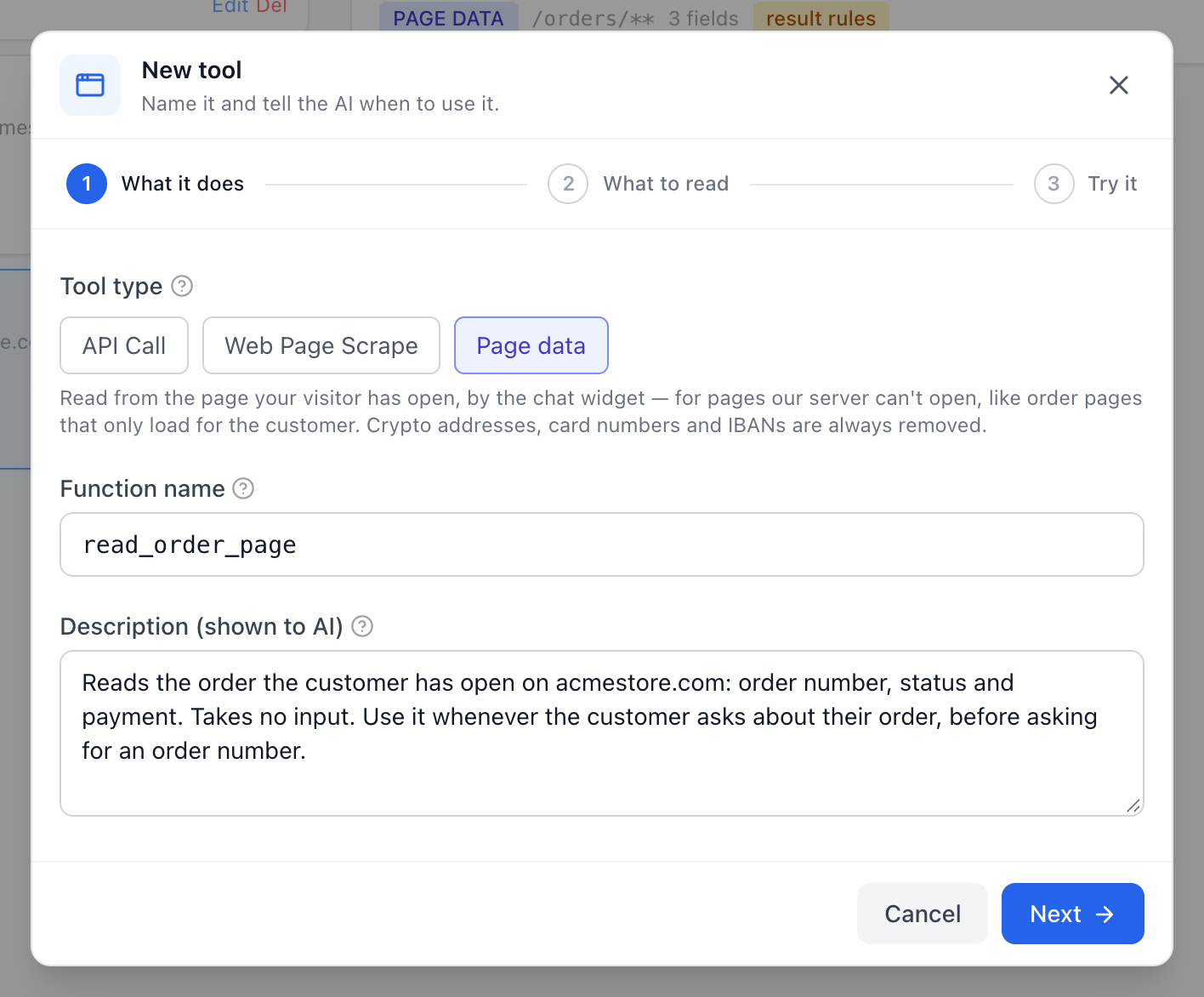Screen dimensions: 1204x997
Task: Cancel the new tool dialog
Action: (x=923, y=914)
